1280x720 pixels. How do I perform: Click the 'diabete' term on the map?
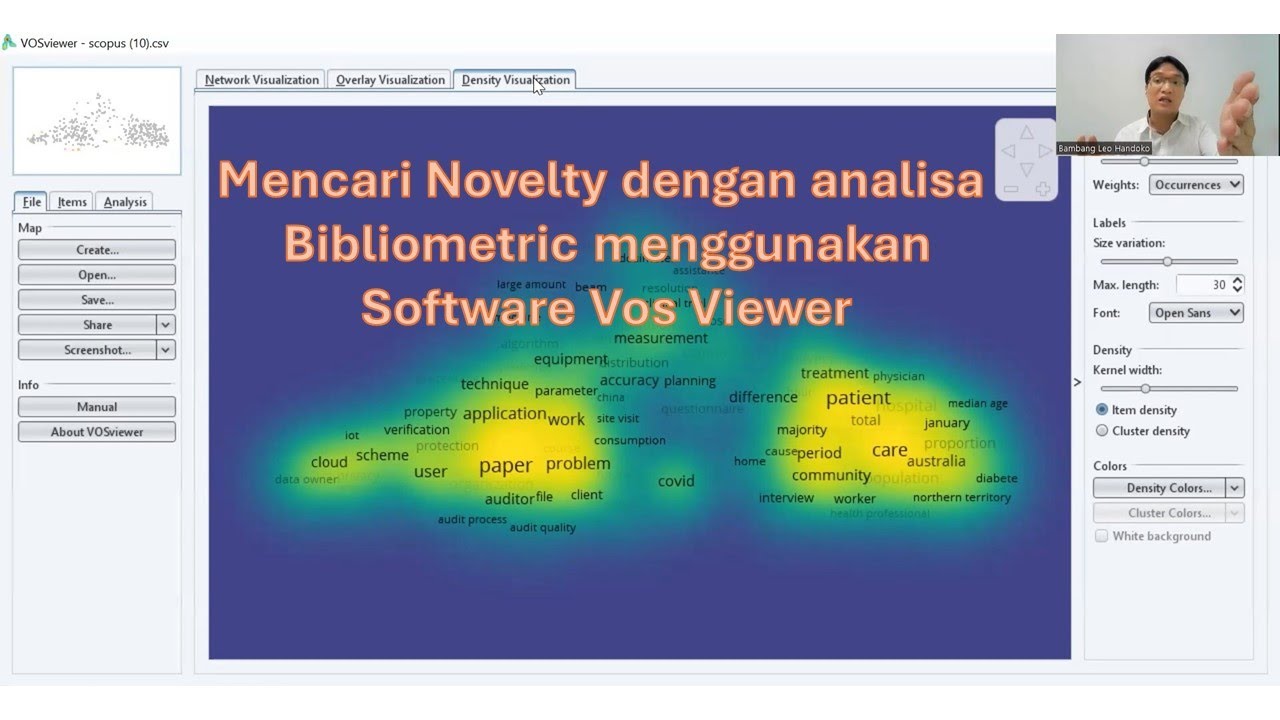(x=997, y=478)
